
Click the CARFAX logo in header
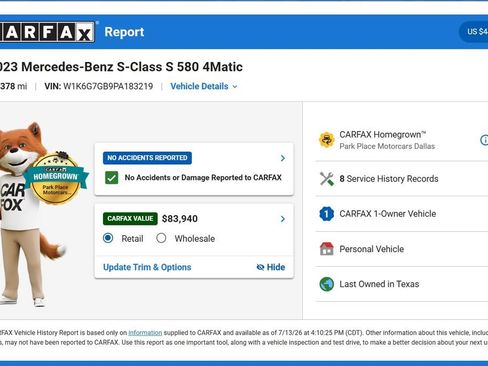click(47, 32)
